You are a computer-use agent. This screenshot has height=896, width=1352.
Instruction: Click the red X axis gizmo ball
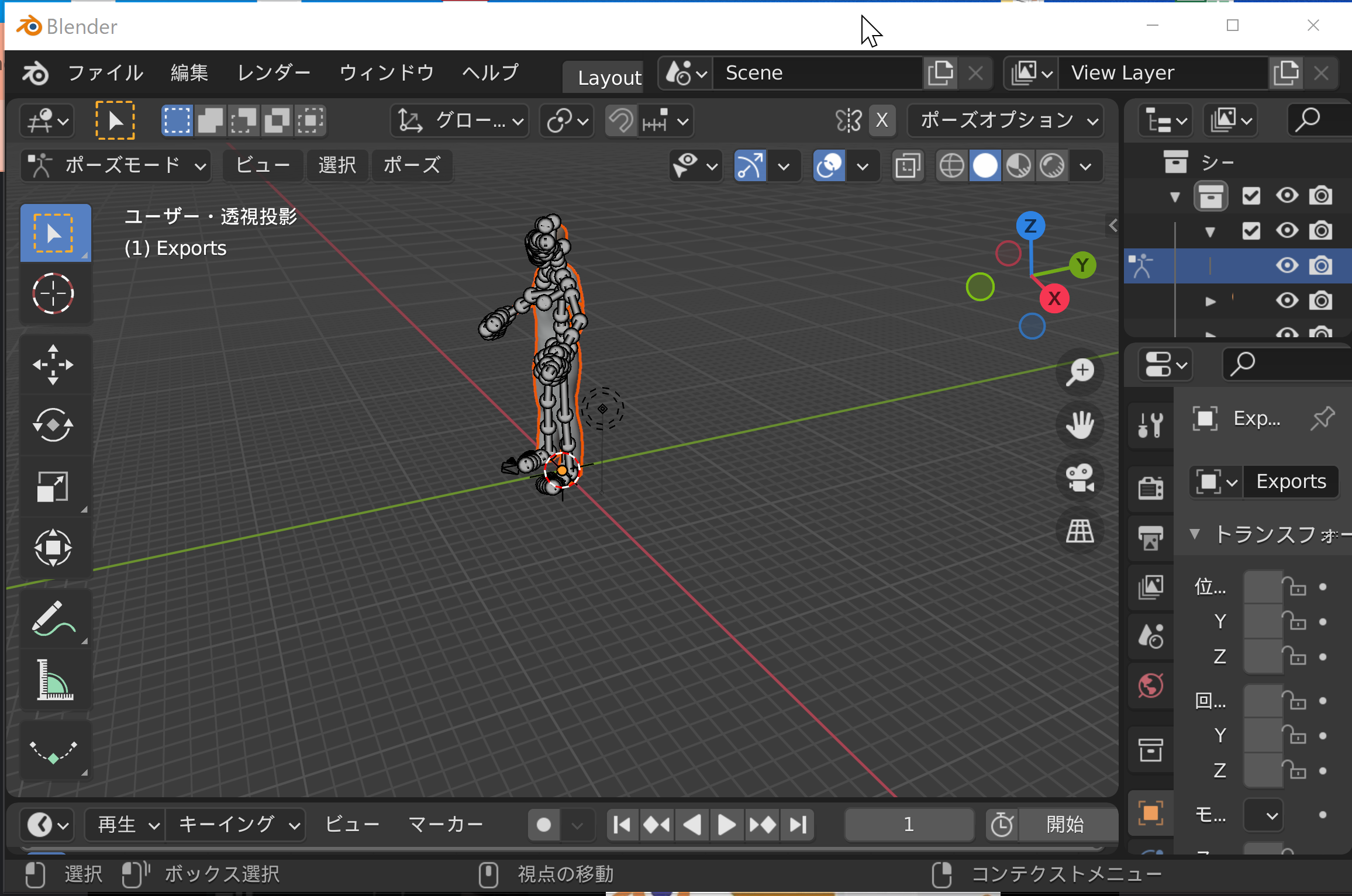(x=1054, y=299)
